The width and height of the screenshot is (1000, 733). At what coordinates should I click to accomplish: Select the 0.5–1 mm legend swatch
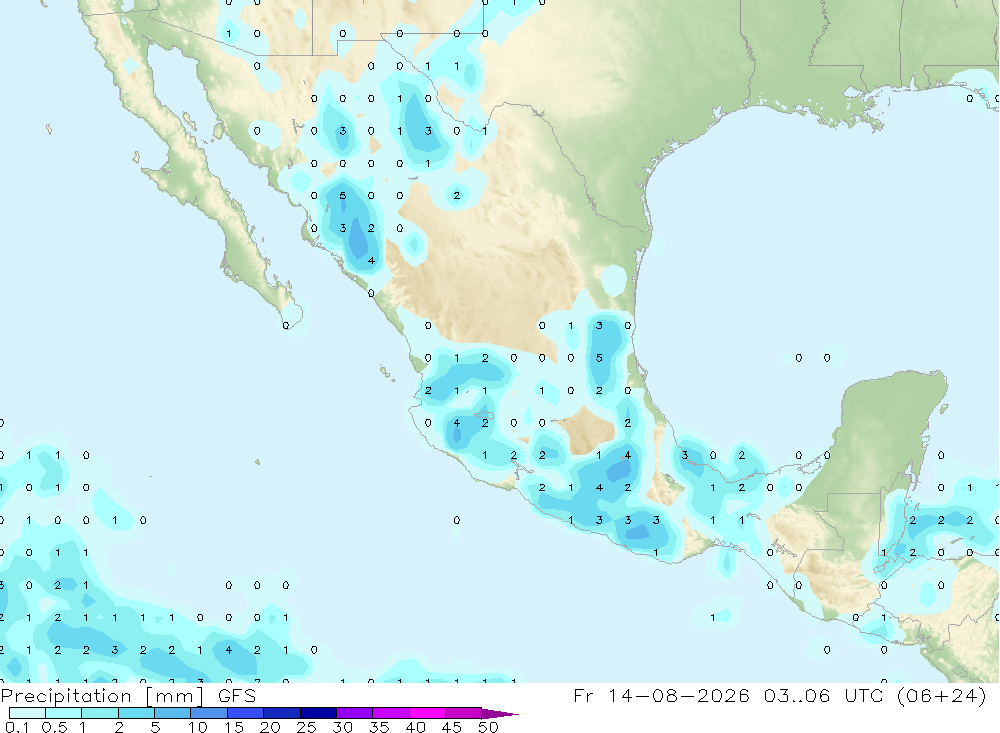(x=64, y=713)
